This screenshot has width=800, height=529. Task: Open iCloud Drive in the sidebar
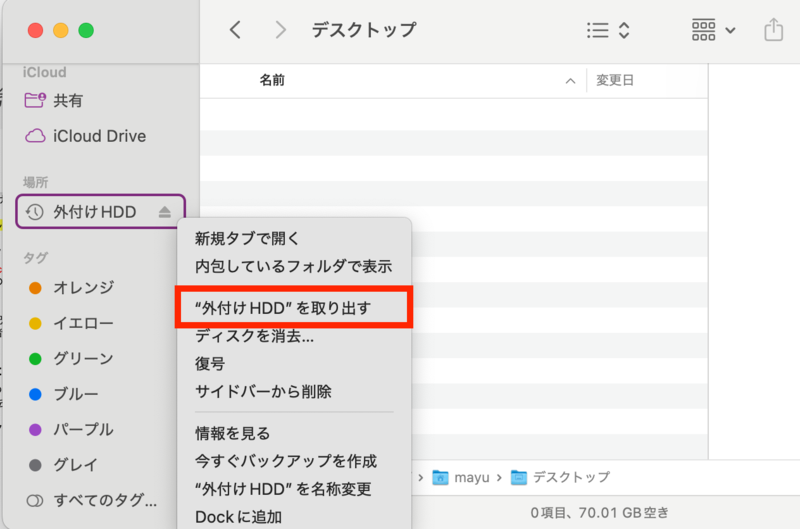[x=85, y=136]
